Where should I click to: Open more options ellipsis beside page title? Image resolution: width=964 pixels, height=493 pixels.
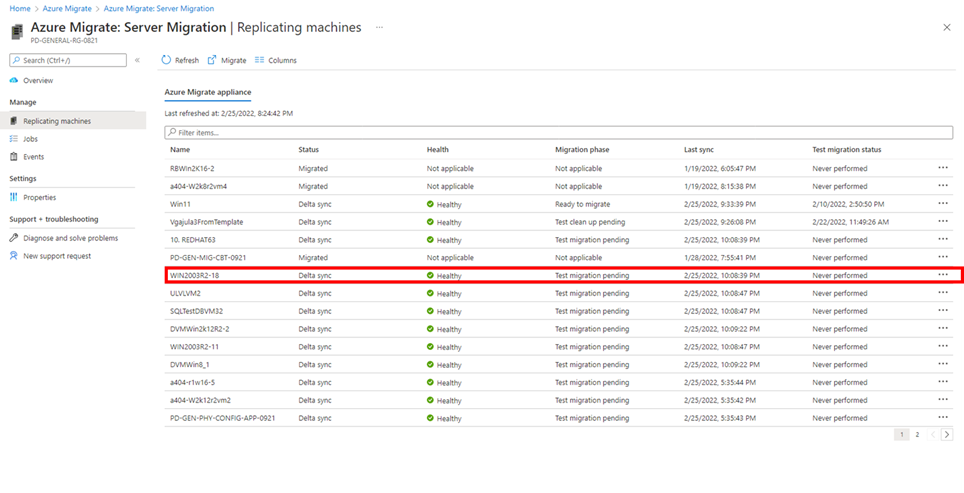[379, 28]
